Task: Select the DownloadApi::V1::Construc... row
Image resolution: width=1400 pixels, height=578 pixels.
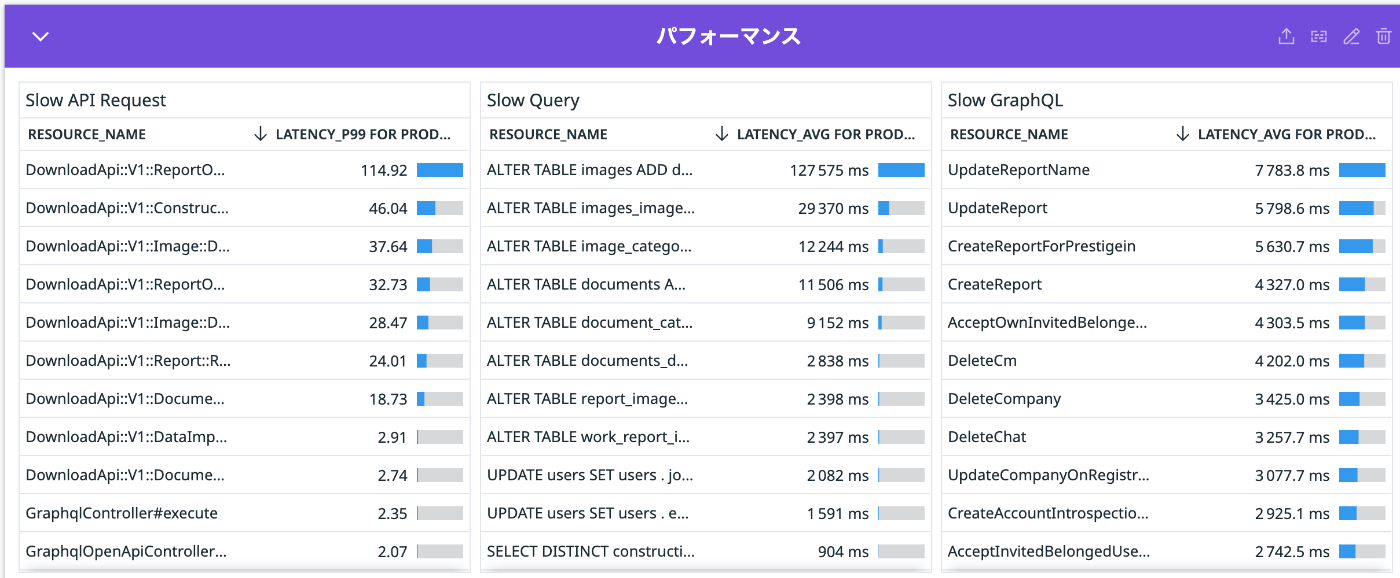Action: (x=245, y=208)
